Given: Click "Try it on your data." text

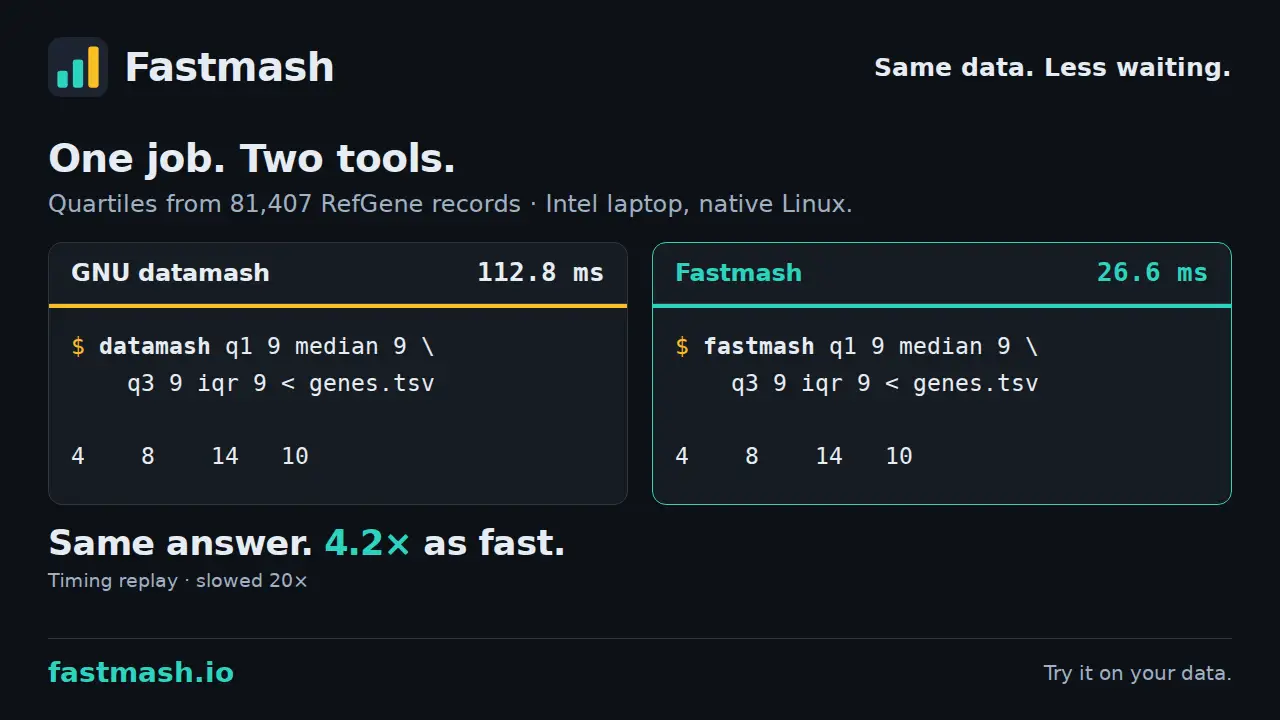Looking at the screenshot, I should click(1137, 673).
